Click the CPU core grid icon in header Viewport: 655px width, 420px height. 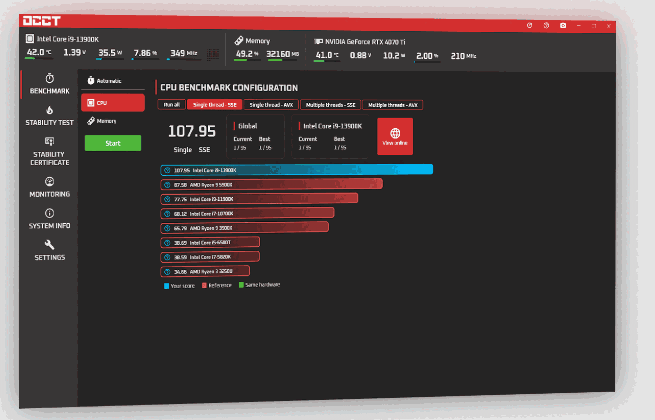(213, 53)
